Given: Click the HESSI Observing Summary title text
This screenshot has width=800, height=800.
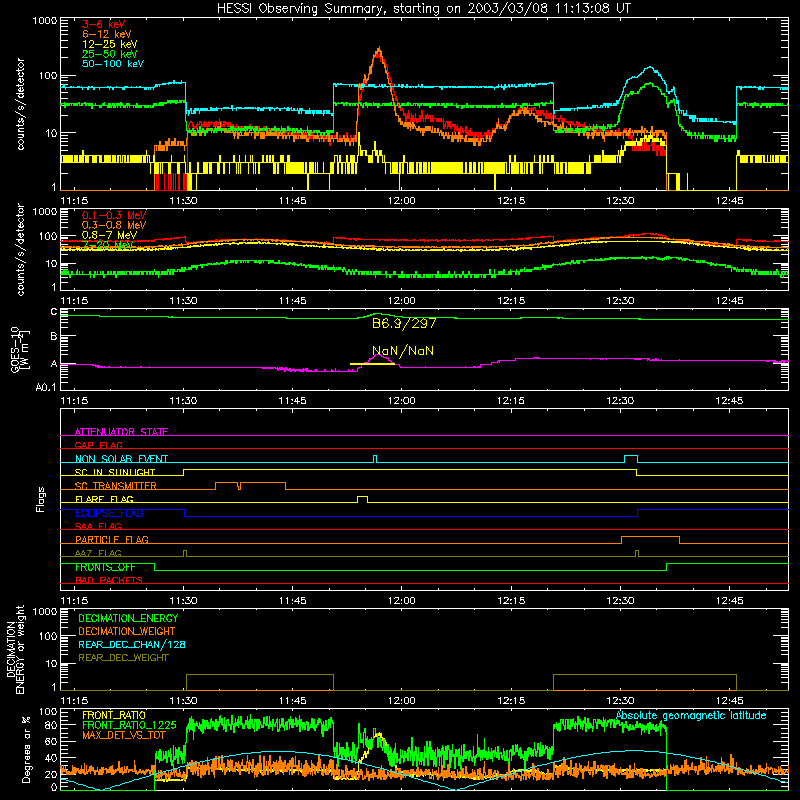Looking at the screenshot, I should 423,8.
